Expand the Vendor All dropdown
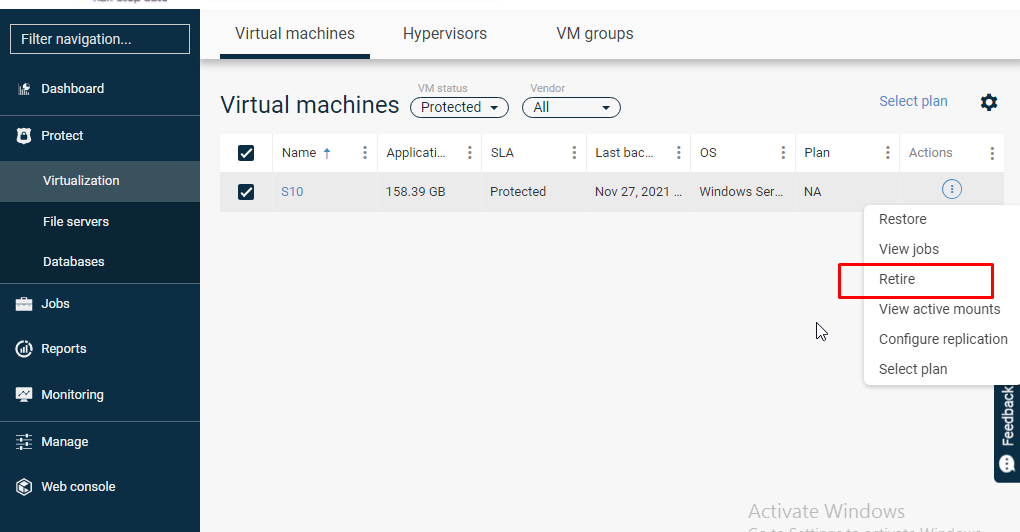 571,107
